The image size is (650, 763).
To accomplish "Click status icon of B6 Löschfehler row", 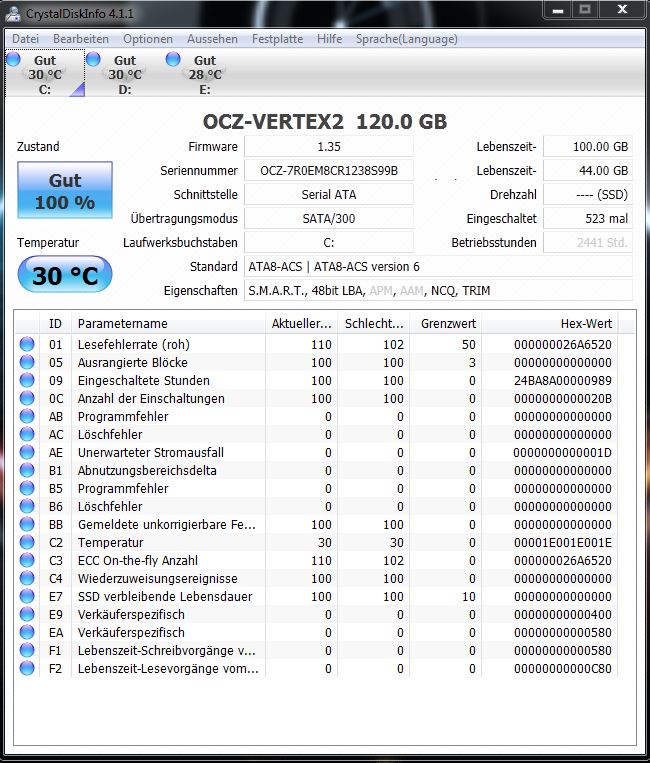I will click(27, 506).
